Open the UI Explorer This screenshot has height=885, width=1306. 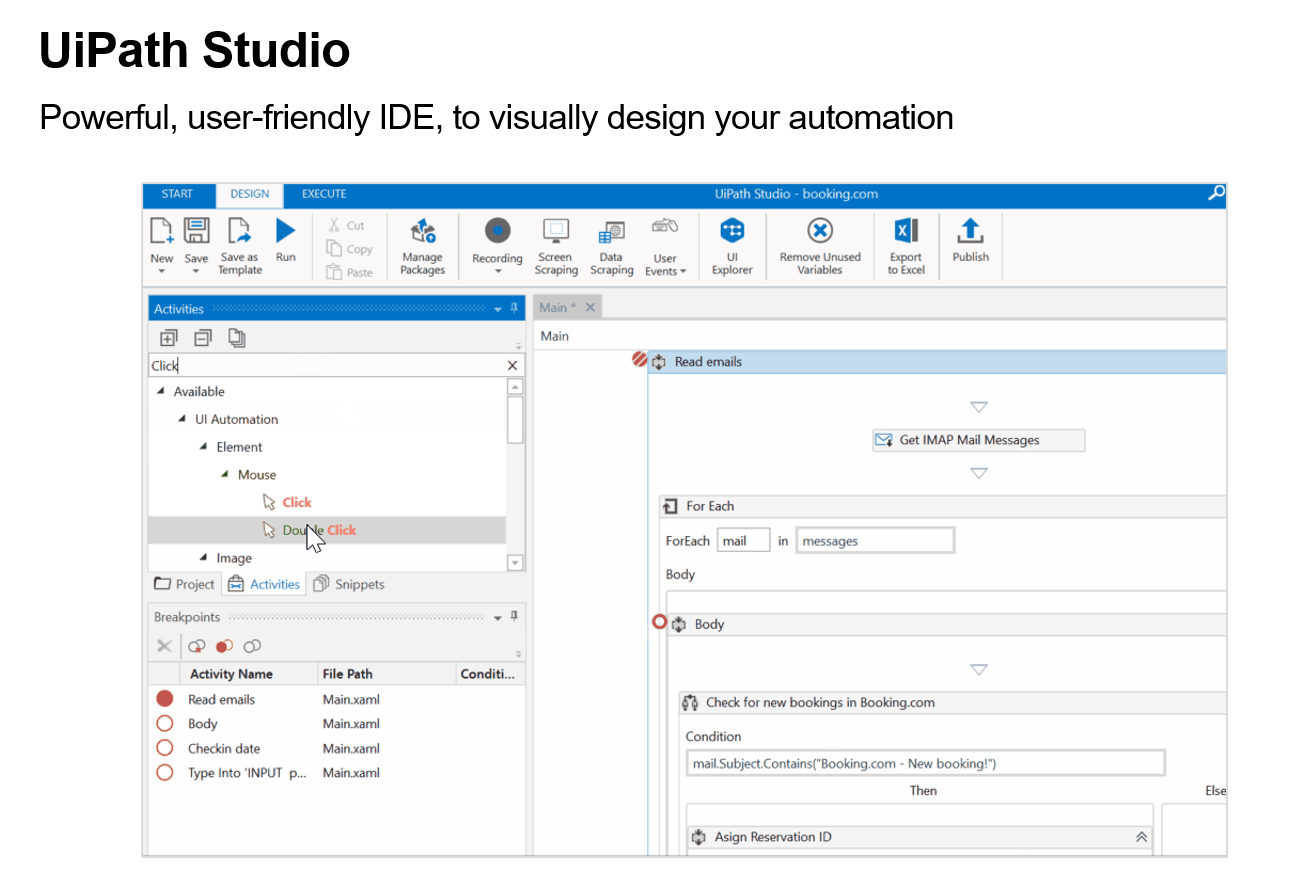coord(731,242)
